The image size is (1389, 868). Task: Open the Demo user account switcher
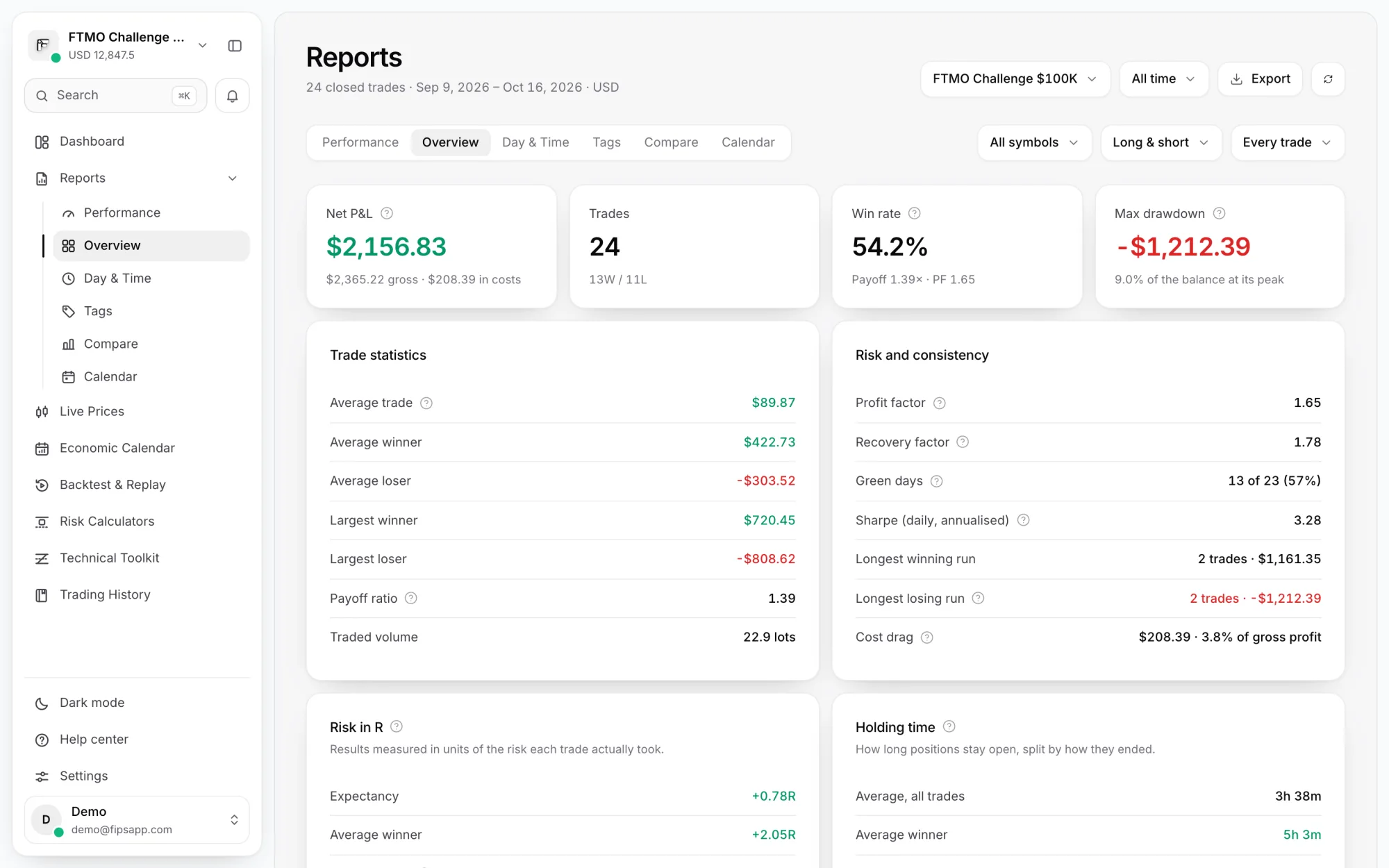(137, 820)
